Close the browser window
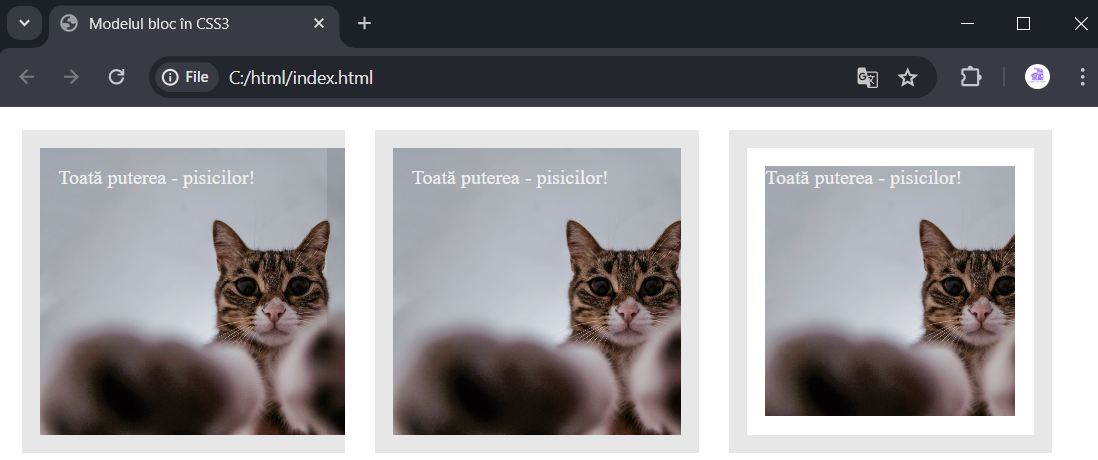 [x=1080, y=24]
